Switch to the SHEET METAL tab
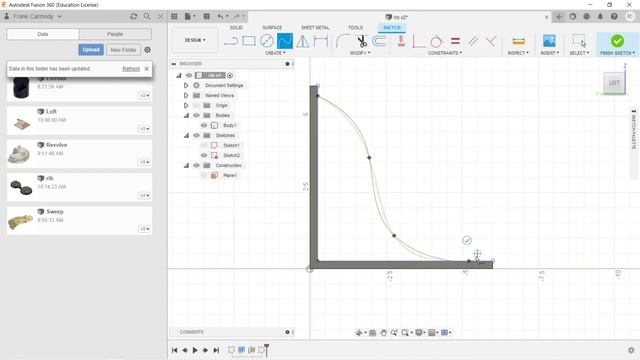This screenshot has height=360, width=640. pos(315,27)
